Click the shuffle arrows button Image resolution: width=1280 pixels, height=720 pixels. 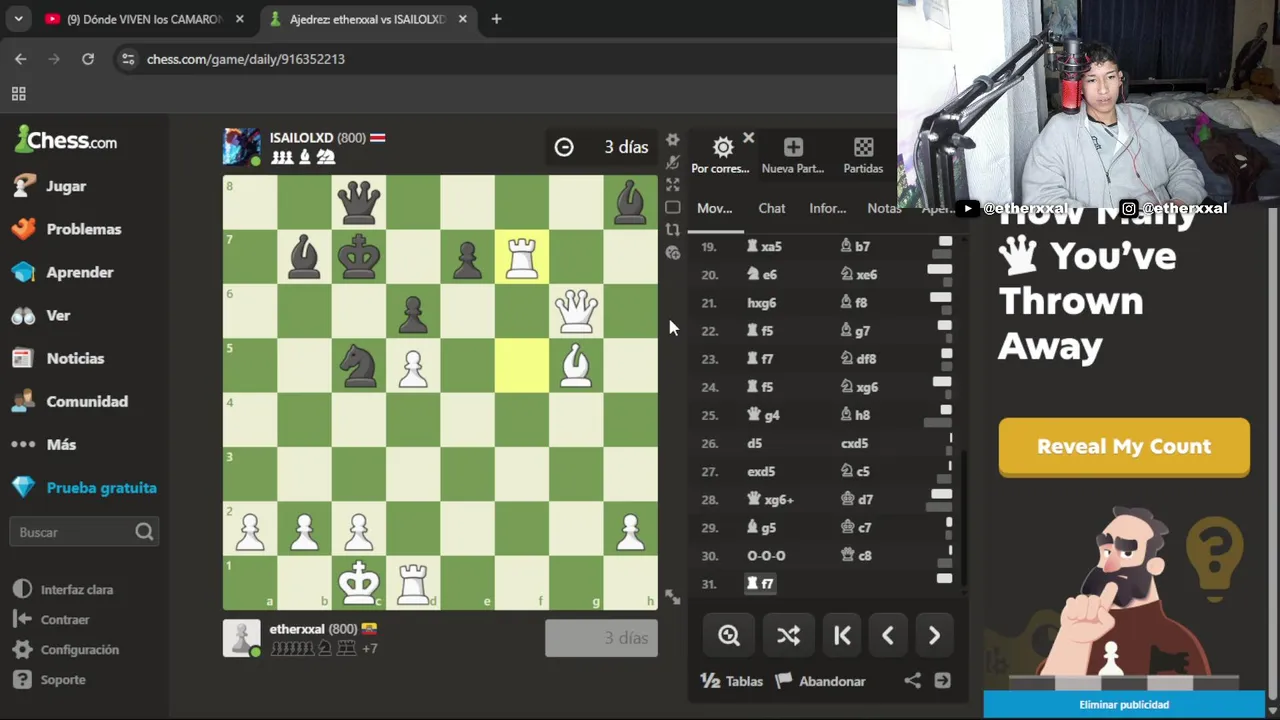coord(788,636)
